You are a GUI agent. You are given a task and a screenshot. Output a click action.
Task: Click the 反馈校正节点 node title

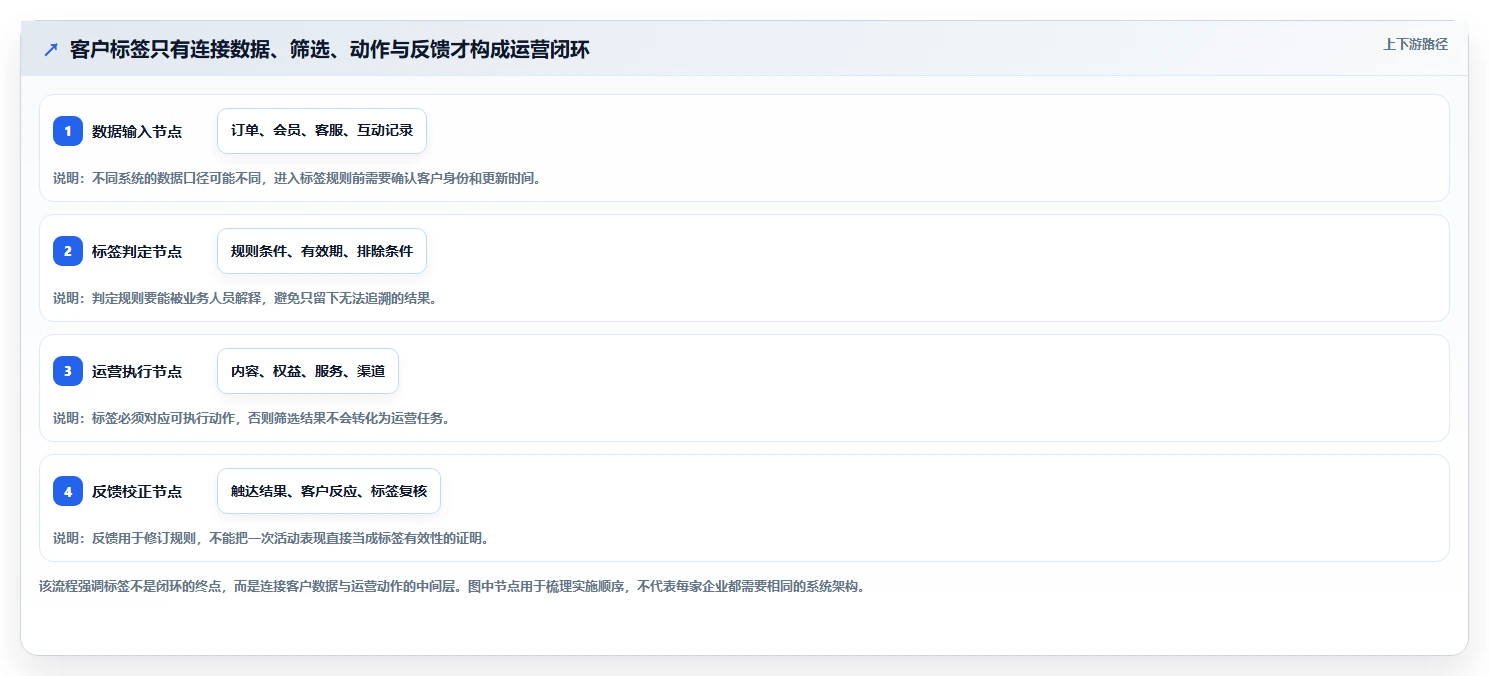tap(137, 491)
